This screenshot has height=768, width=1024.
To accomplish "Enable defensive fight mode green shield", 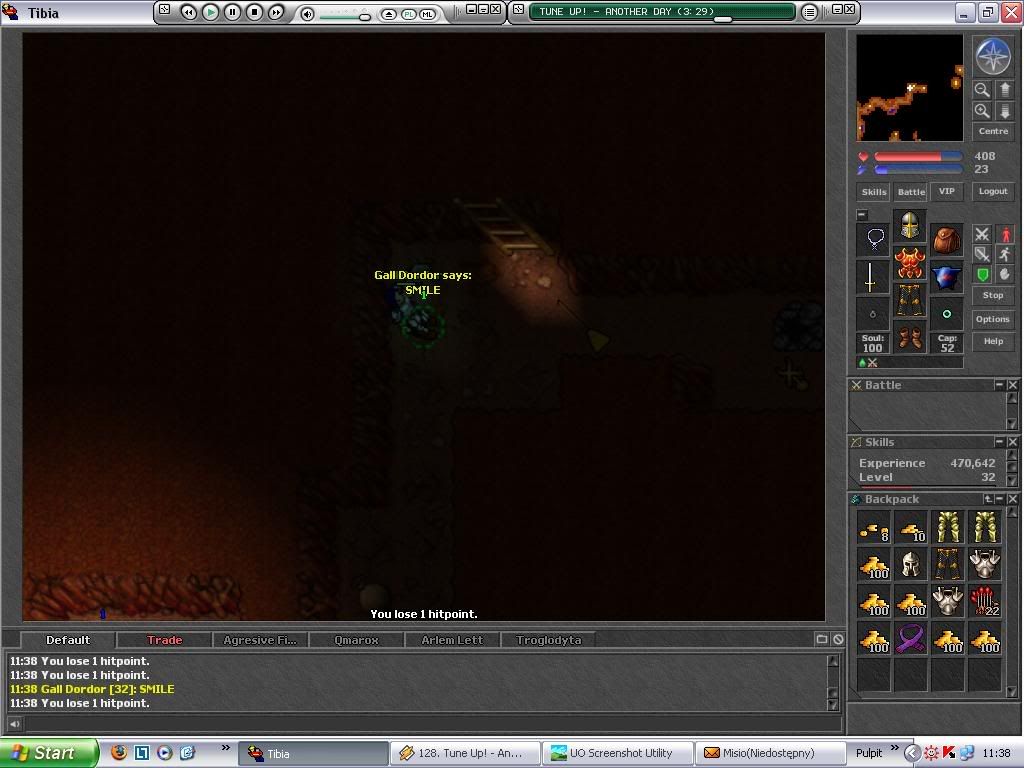I will (x=982, y=274).
